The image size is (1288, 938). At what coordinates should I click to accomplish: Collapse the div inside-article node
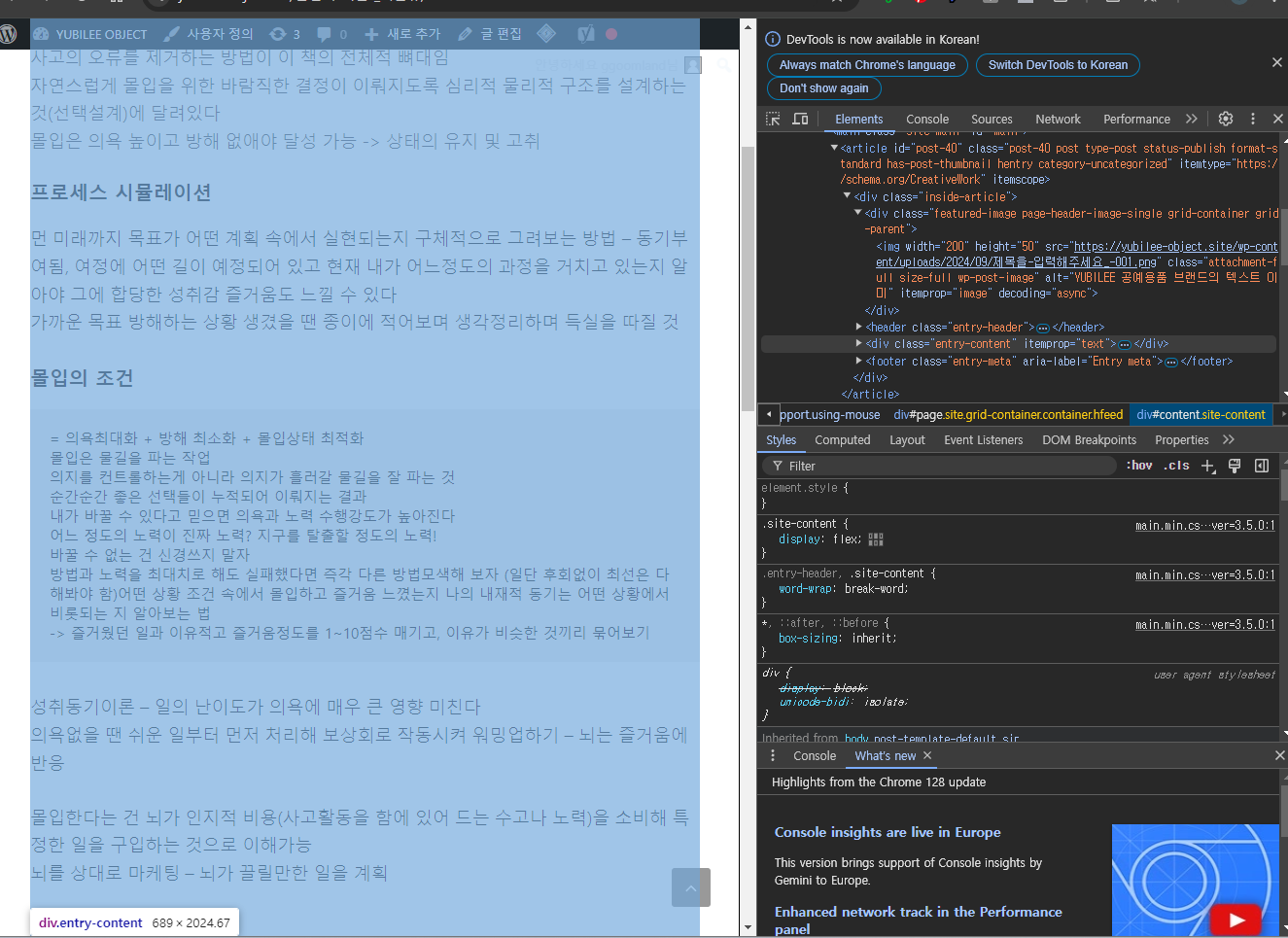847,196
